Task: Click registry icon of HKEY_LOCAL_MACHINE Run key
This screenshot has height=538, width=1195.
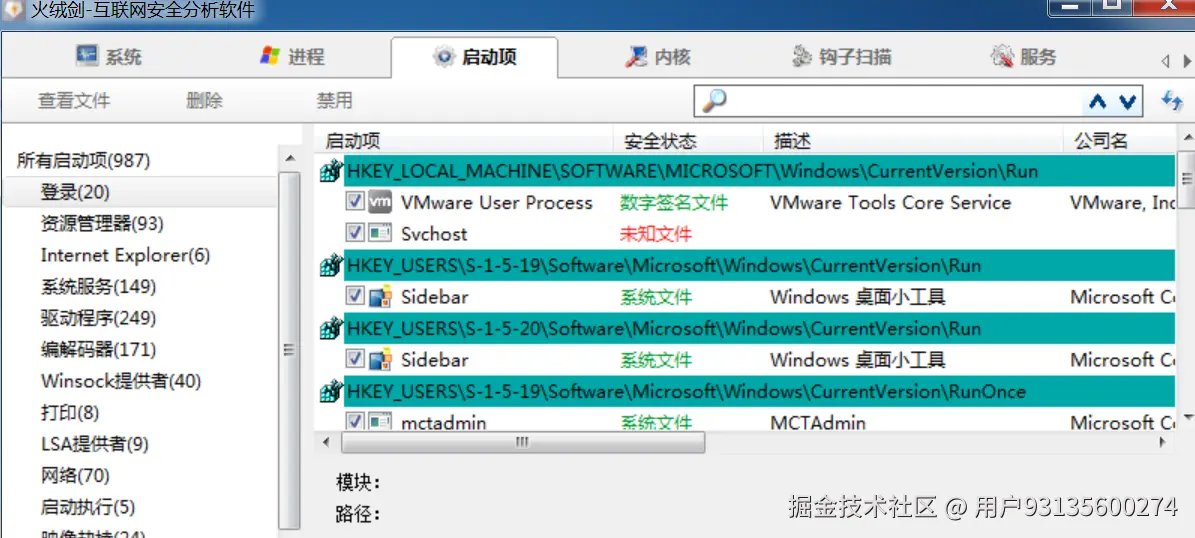Action: click(x=330, y=172)
